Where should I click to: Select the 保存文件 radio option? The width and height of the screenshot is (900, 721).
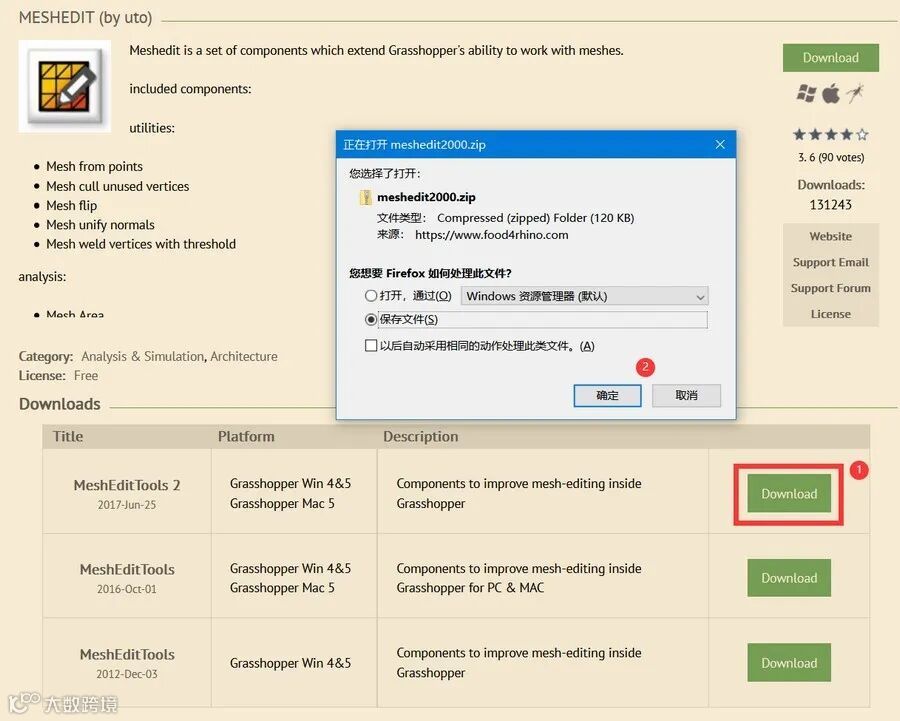371,320
